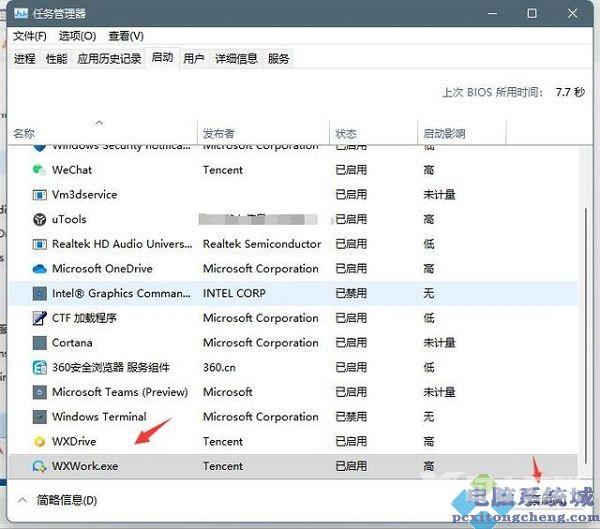
Task: Switch to the 应用历史记录 tab
Action: [109, 59]
